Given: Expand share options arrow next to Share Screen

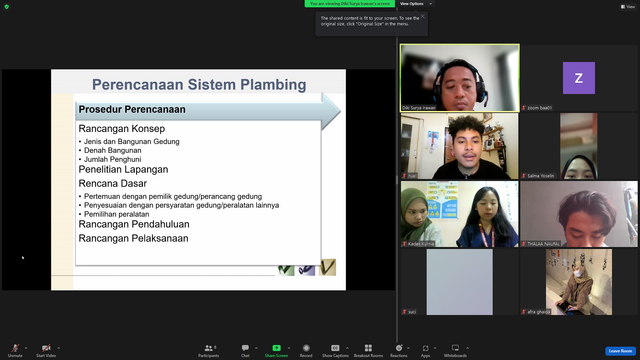Looking at the screenshot, I should [x=289, y=348].
